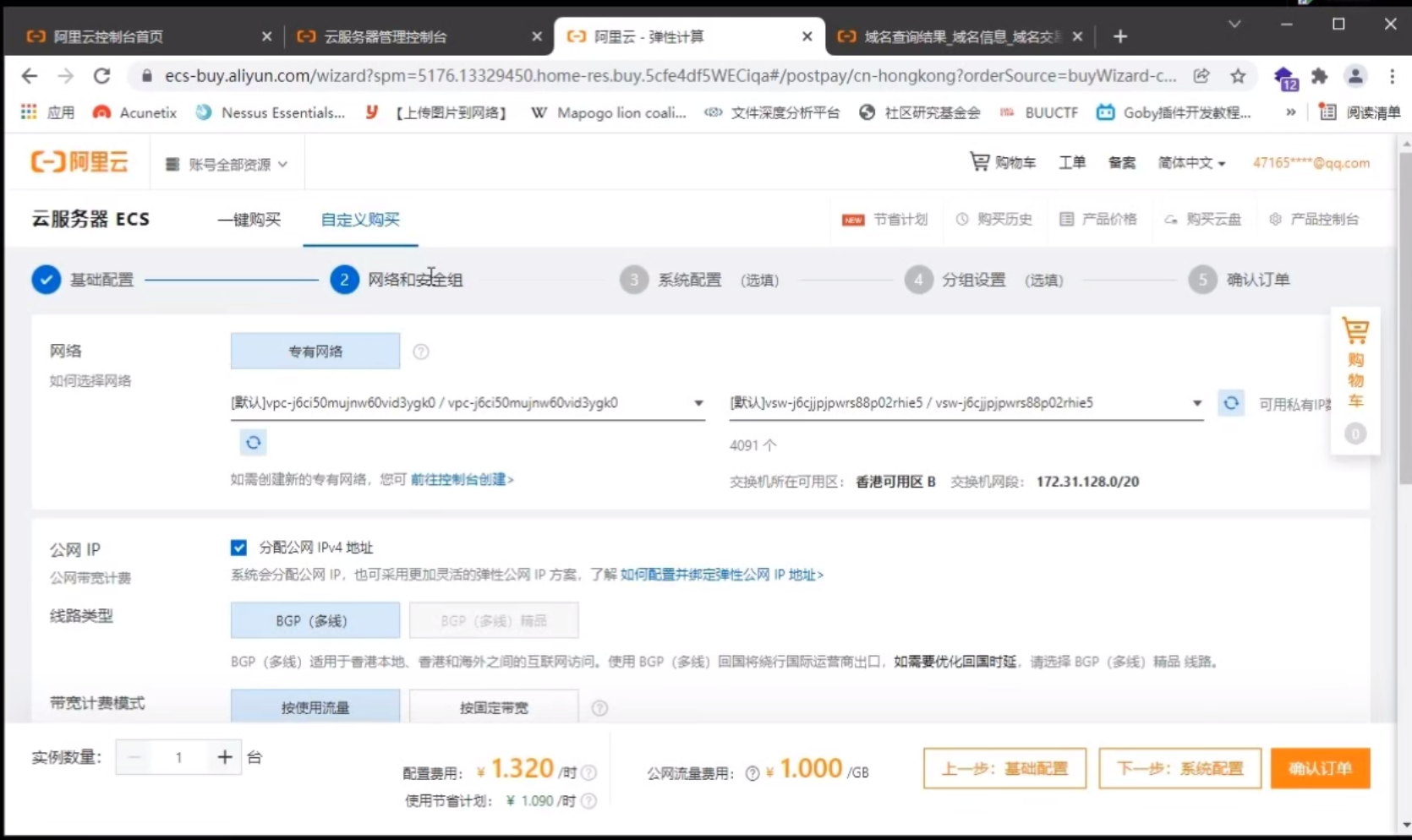Screen dimensions: 1412x840
Task: Click help icon next to 按固定带宽
Action: (599, 708)
